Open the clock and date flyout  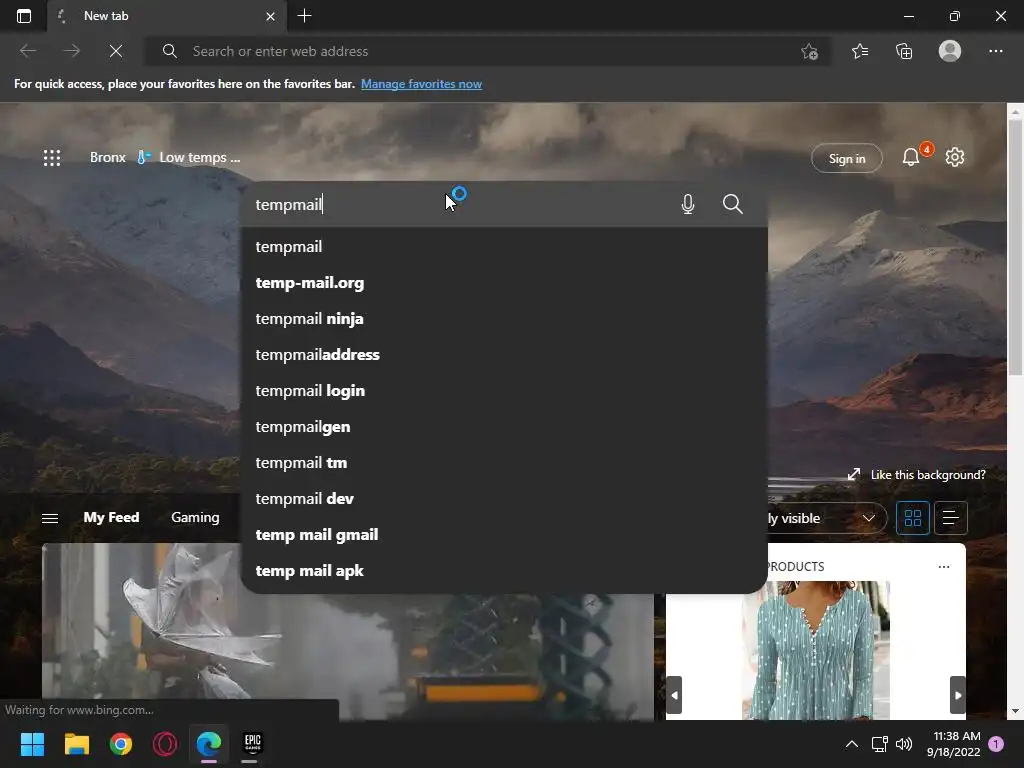click(x=954, y=744)
